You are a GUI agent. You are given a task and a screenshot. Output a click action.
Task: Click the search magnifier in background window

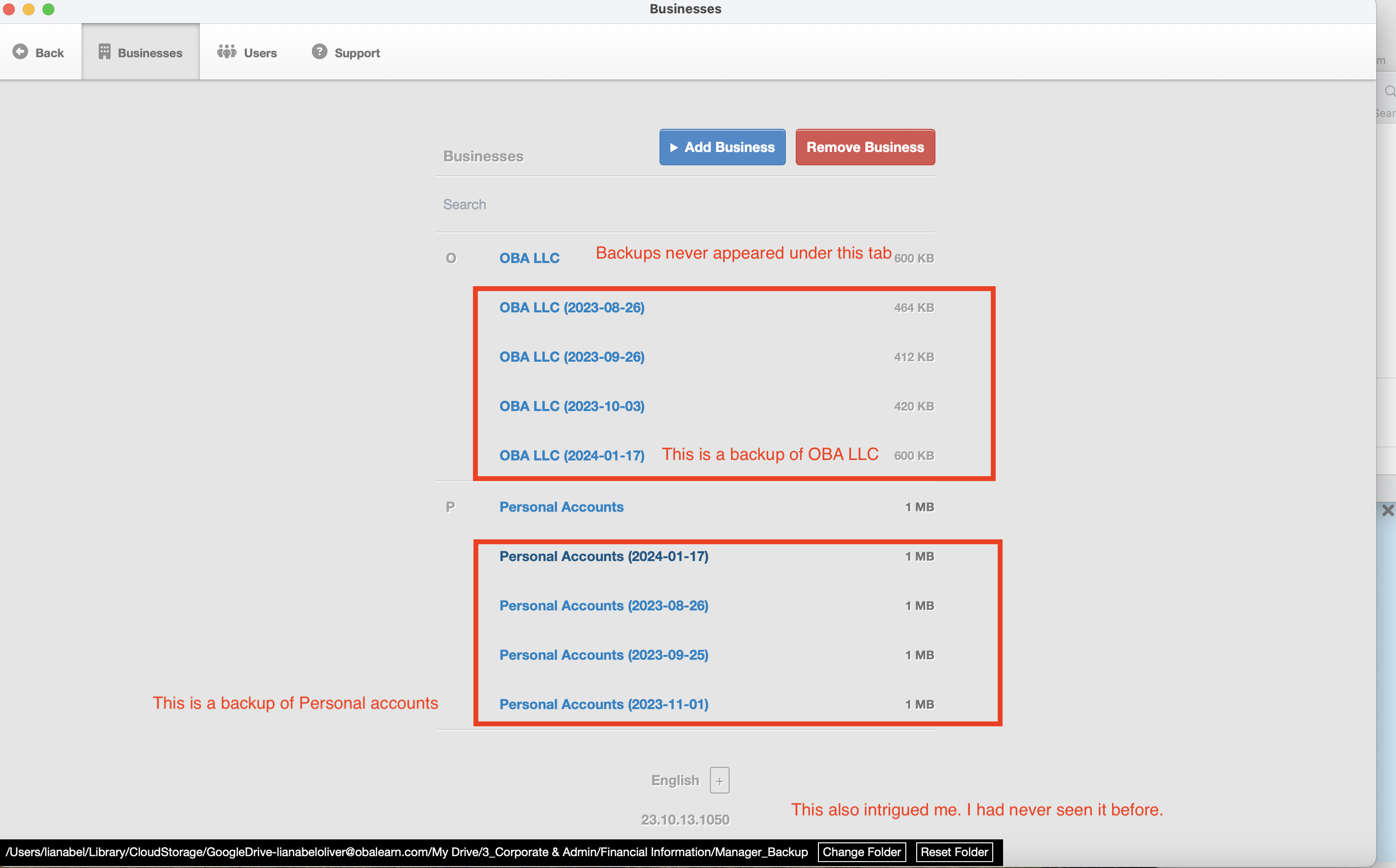(1389, 91)
